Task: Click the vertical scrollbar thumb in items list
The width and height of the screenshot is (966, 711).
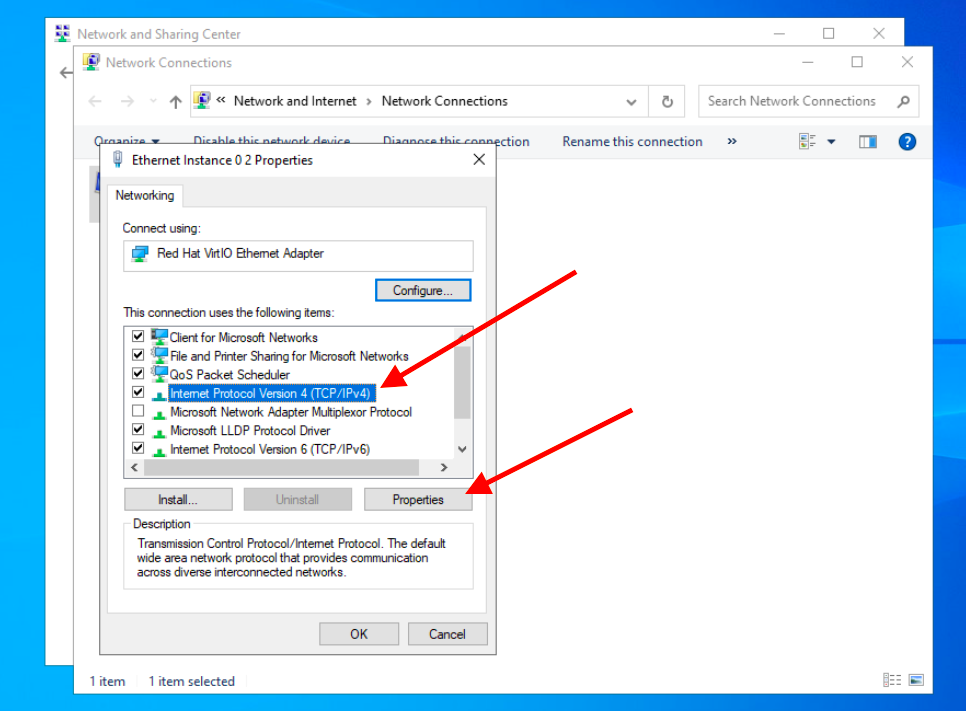Action: [462, 382]
